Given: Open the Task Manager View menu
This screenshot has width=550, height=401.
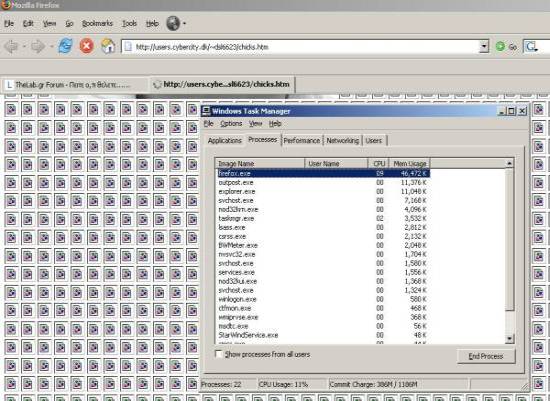Looking at the screenshot, I should coord(256,123).
